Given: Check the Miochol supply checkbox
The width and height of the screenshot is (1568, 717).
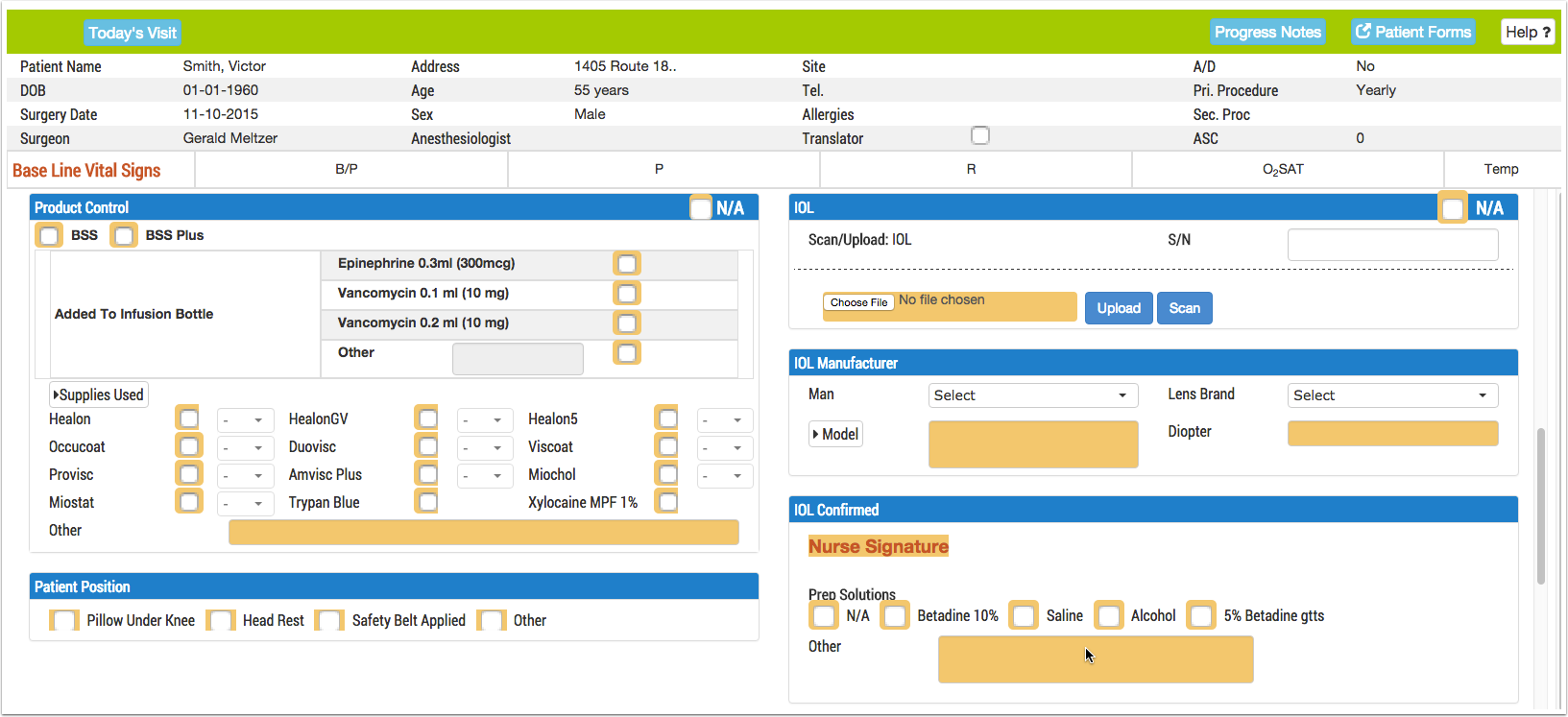Looking at the screenshot, I should tap(668, 474).
